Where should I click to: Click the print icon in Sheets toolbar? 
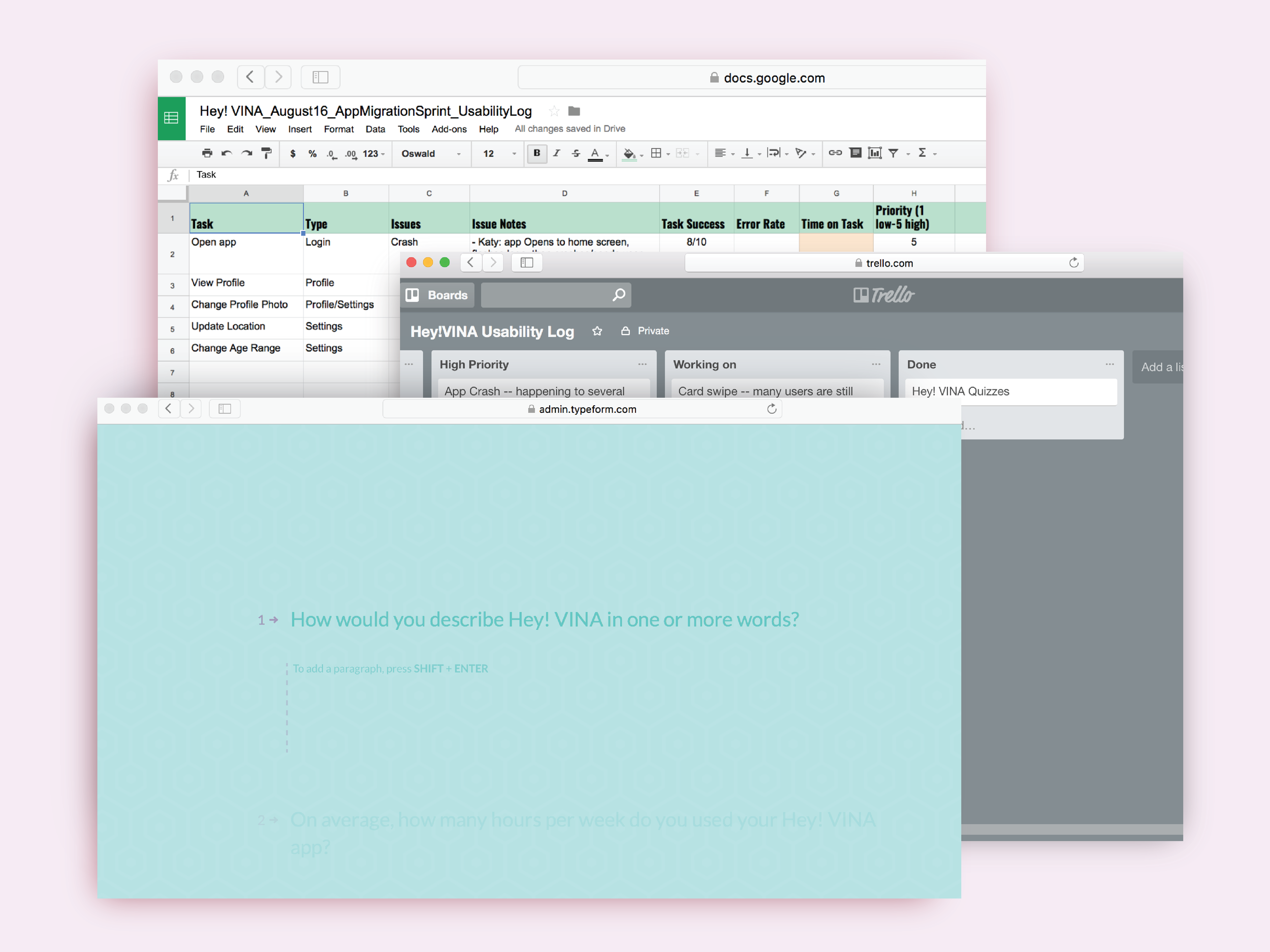207,153
